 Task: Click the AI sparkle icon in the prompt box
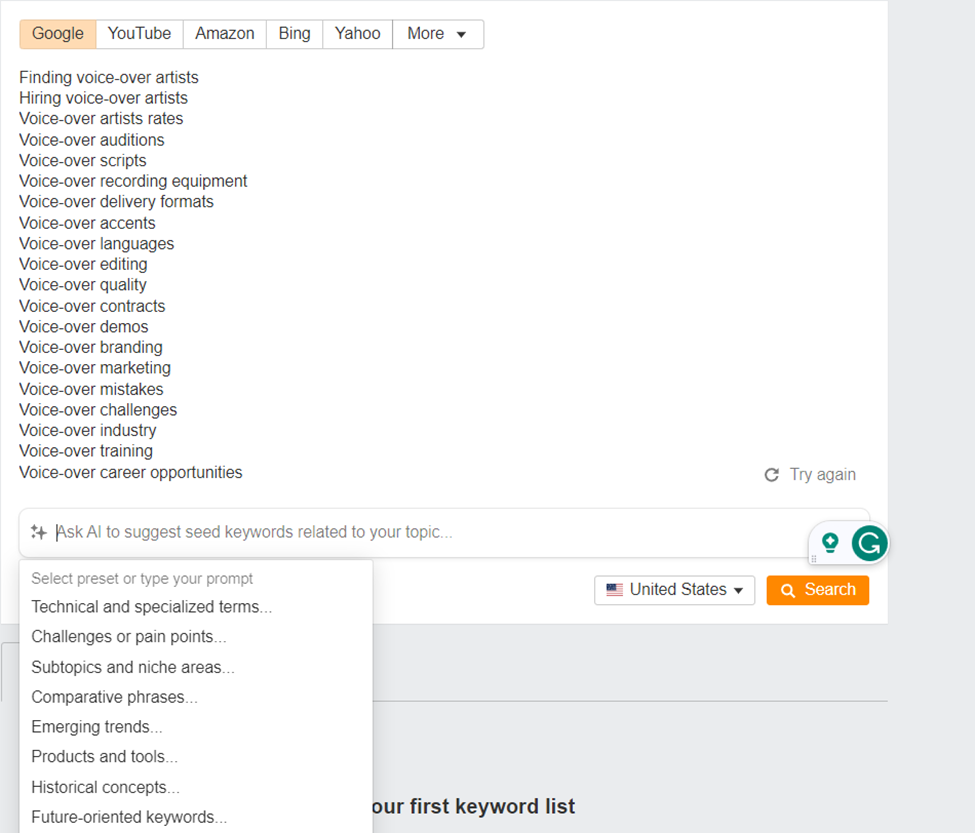(x=39, y=532)
